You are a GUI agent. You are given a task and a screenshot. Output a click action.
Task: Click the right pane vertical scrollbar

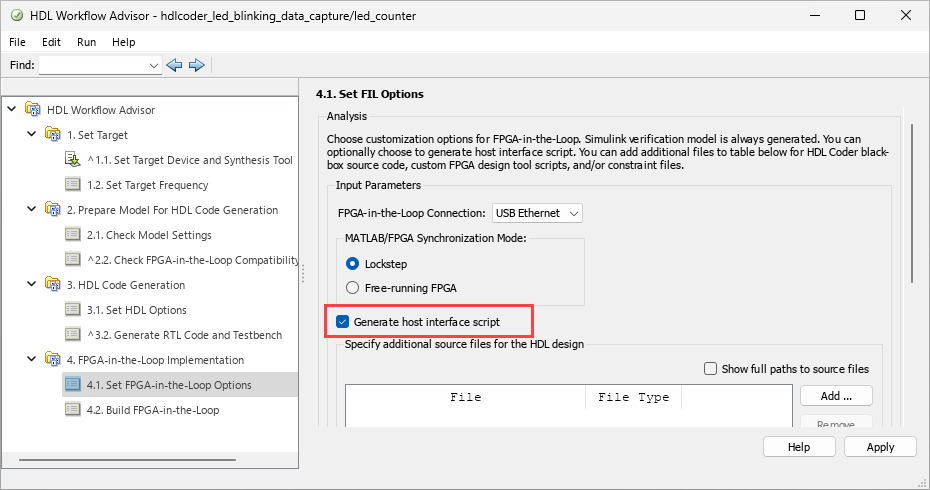pos(912,203)
